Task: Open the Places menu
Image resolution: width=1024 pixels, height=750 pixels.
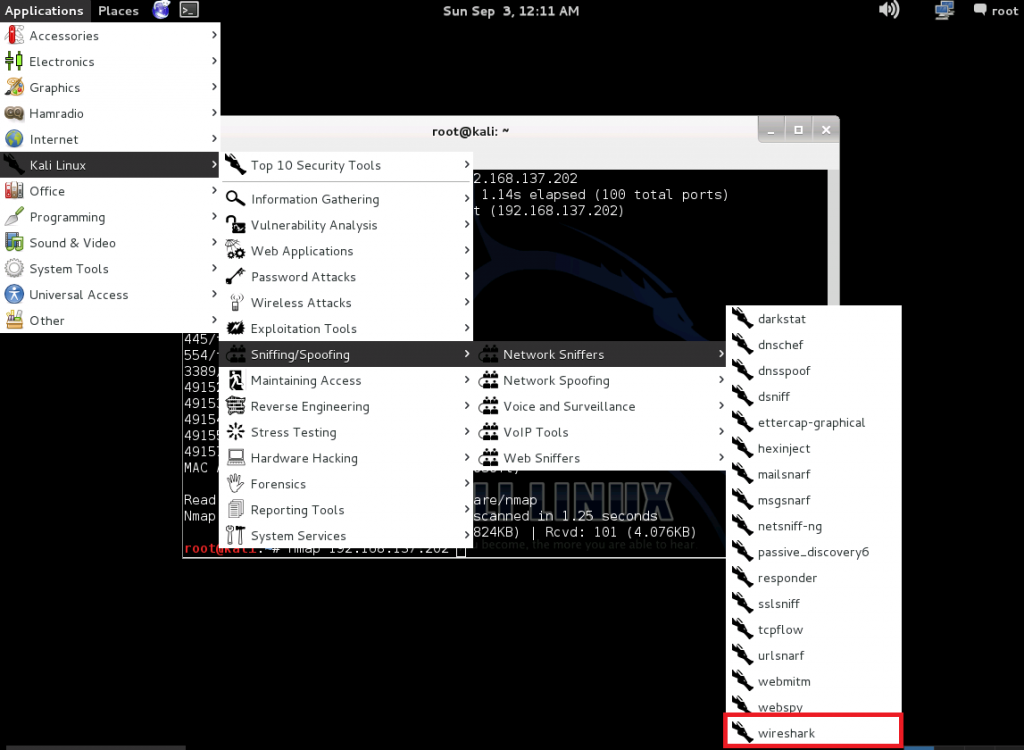Action: pos(118,10)
